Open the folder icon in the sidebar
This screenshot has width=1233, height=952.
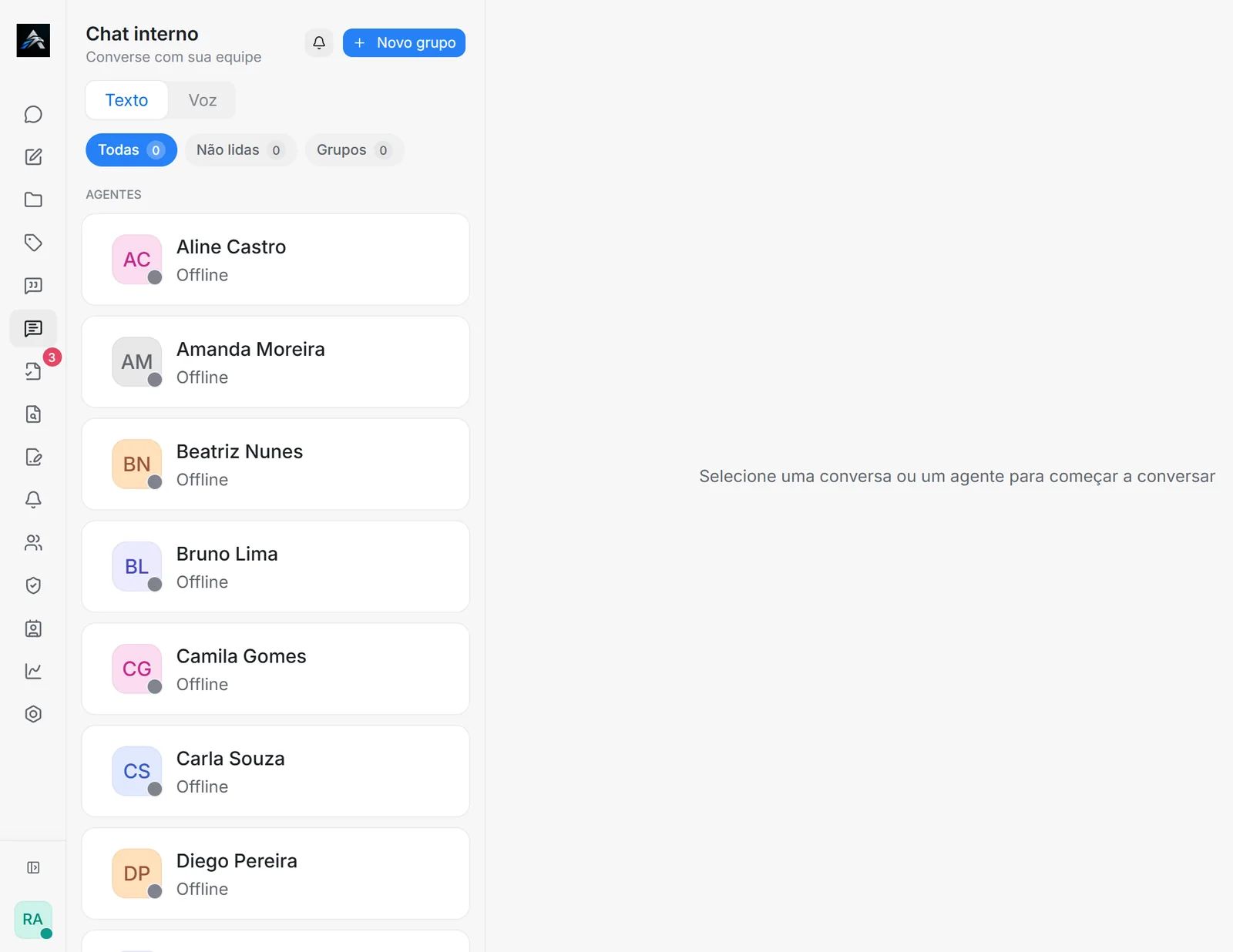(33, 199)
